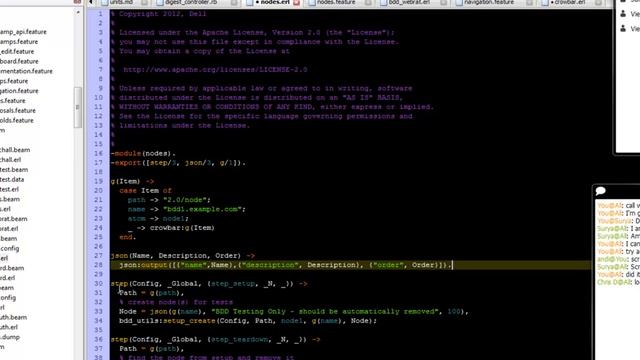Click the 'BDD Testing Only' string on line 33
Viewport: 640px width, 360px height.
(x=325, y=311)
